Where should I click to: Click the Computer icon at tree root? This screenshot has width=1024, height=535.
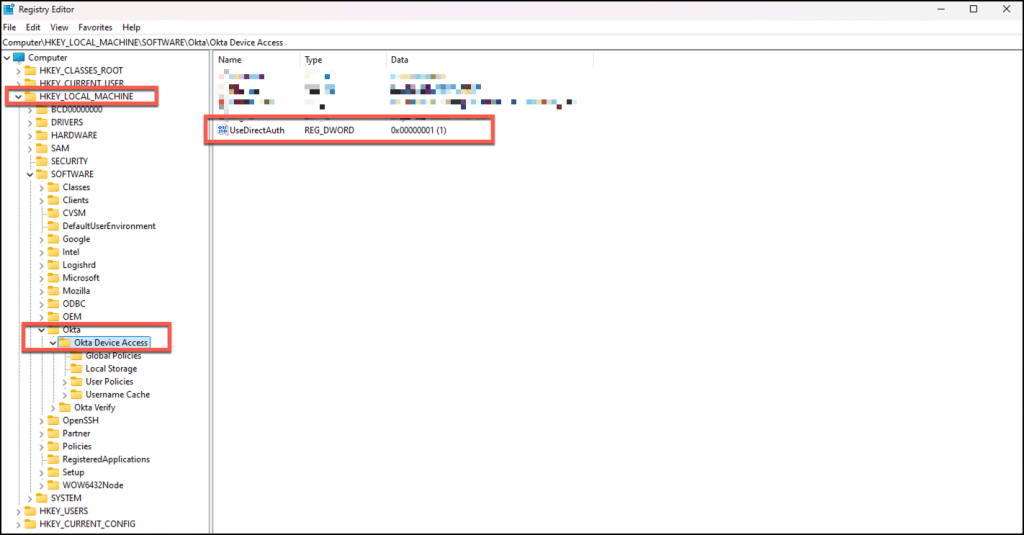19,57
